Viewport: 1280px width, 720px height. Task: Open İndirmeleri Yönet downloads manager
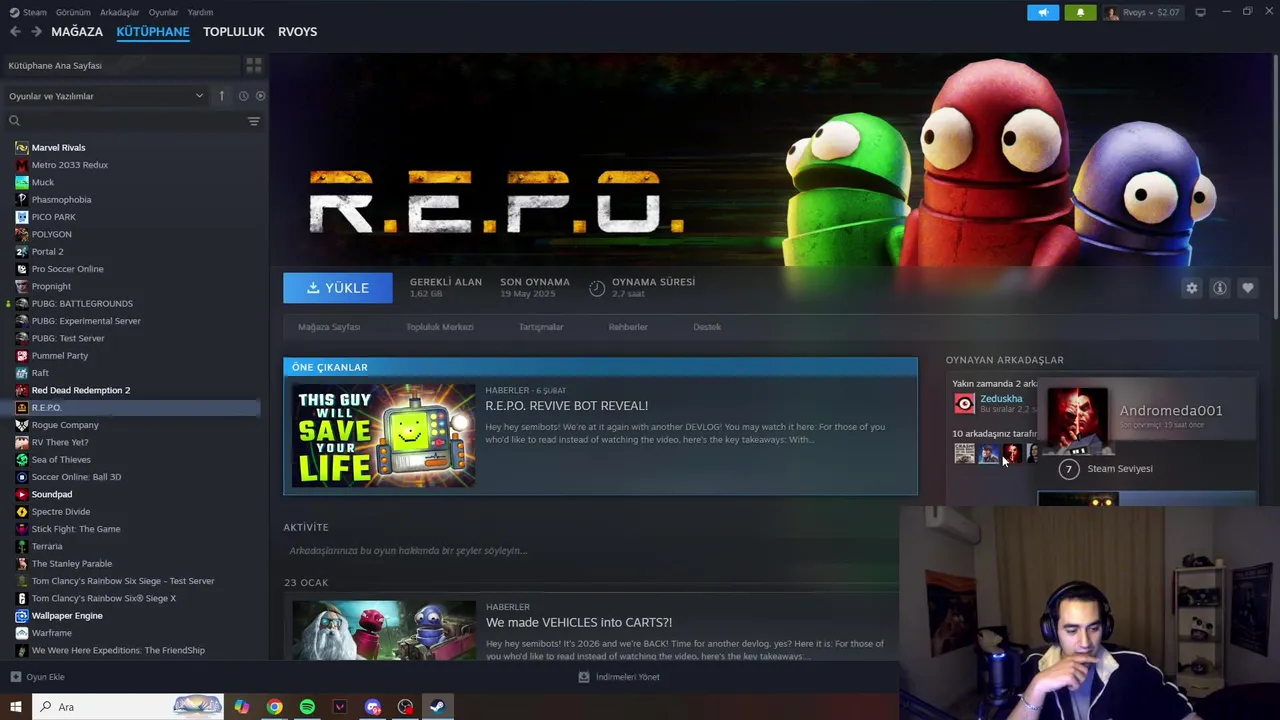click(619, 677)
